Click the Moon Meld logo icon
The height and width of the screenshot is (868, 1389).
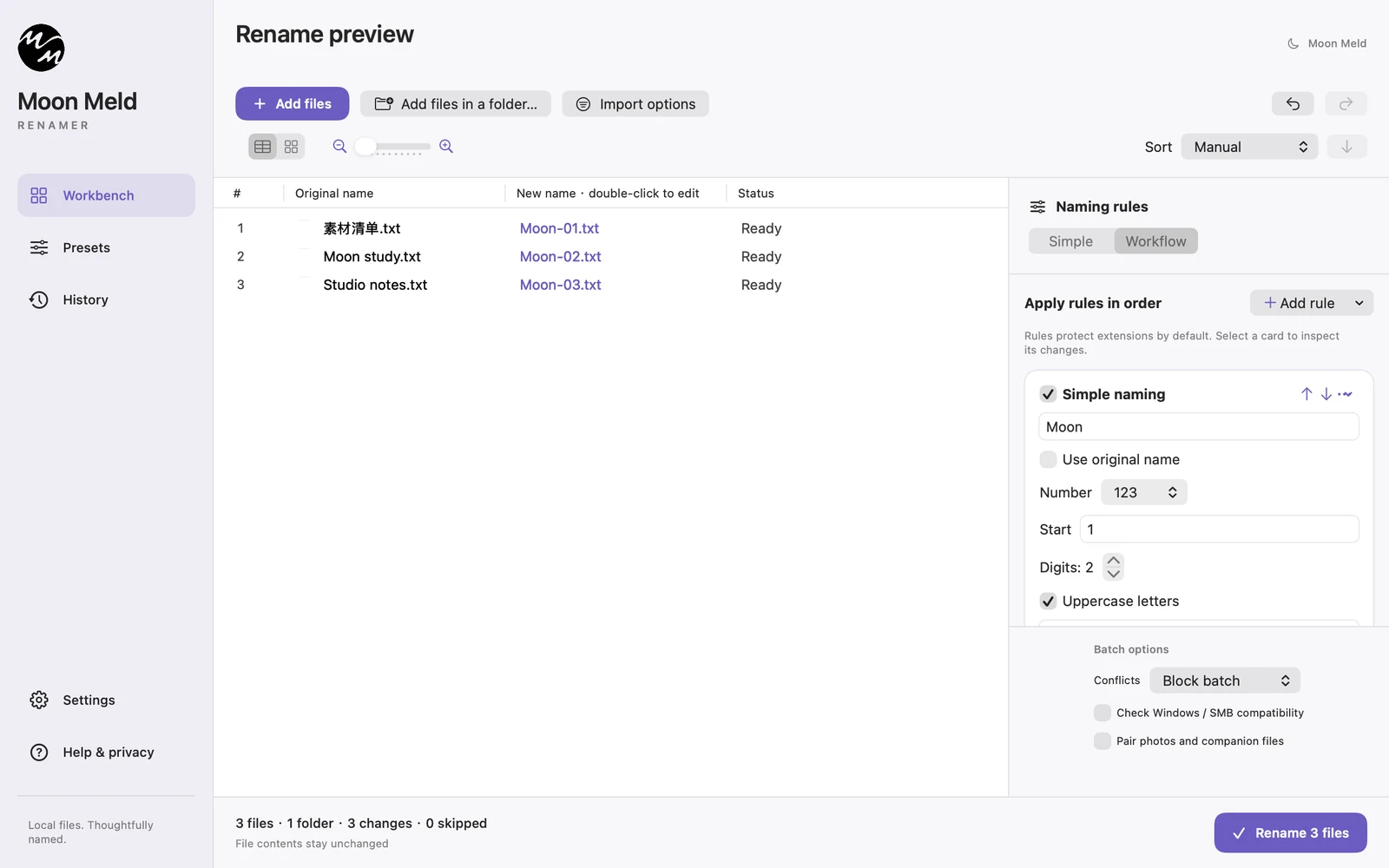pos(41,48)
